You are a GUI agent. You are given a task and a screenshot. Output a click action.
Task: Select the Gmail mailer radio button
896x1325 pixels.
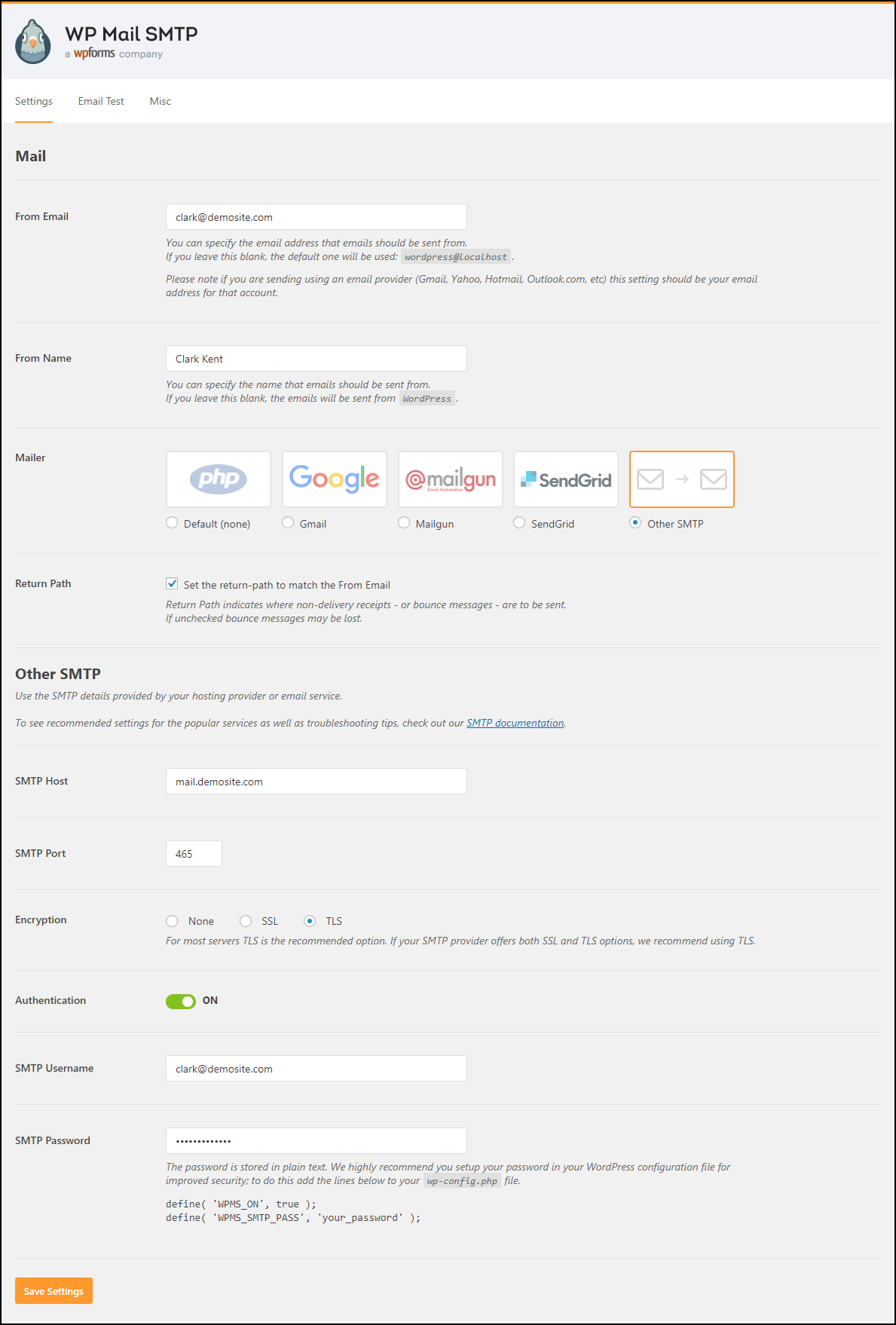288,523
